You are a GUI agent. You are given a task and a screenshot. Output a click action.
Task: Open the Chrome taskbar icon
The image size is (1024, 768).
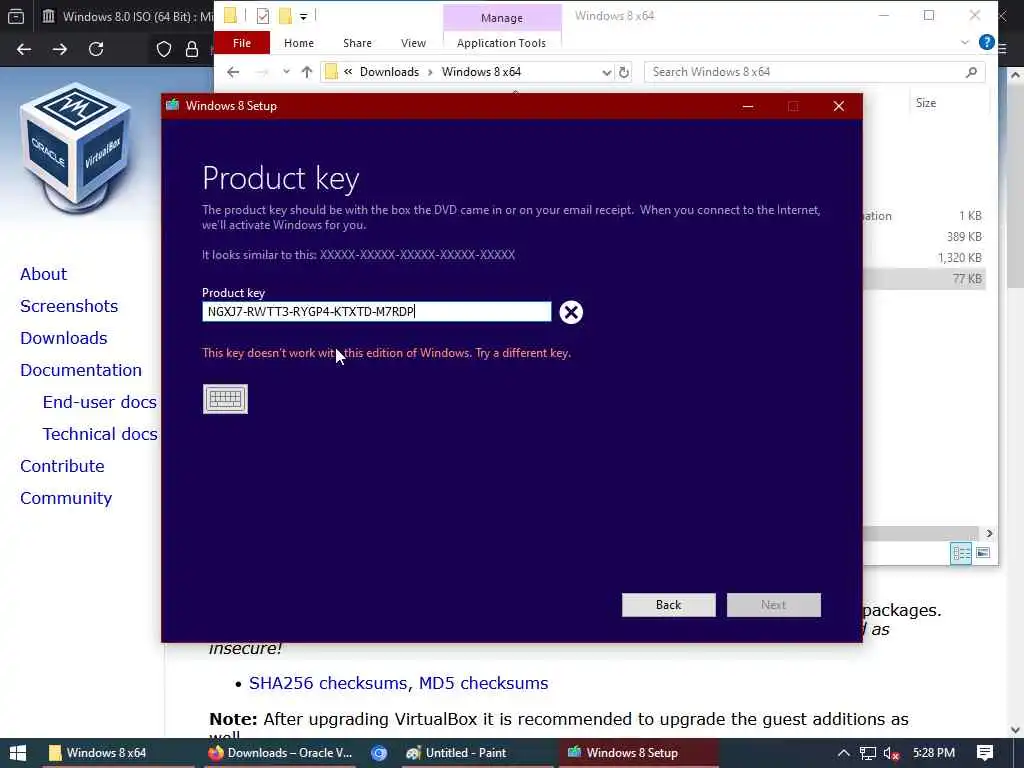pyautogui.click(x=379, y=753)
